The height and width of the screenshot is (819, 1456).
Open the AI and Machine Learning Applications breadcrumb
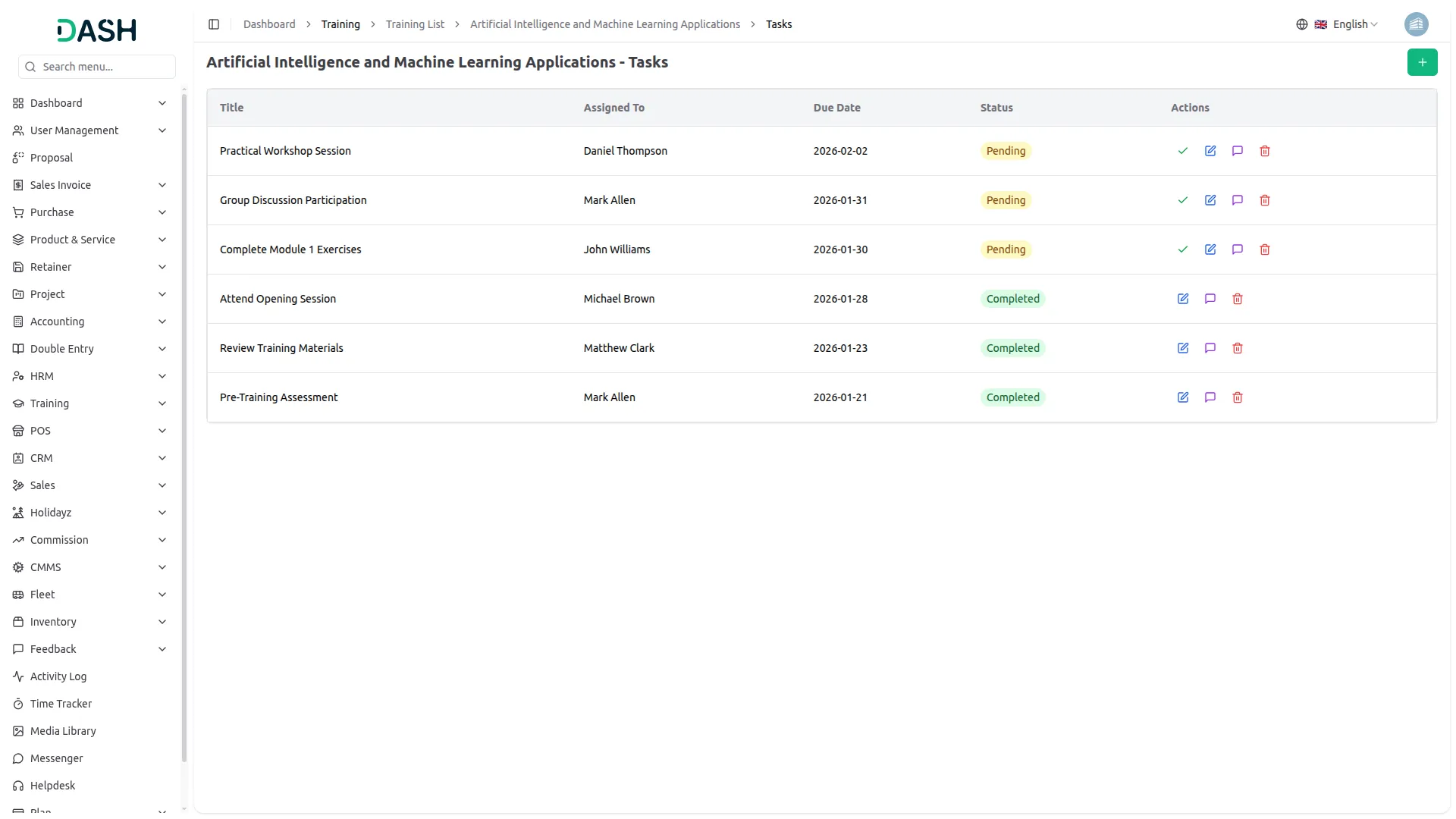click(x=605, y=24)
